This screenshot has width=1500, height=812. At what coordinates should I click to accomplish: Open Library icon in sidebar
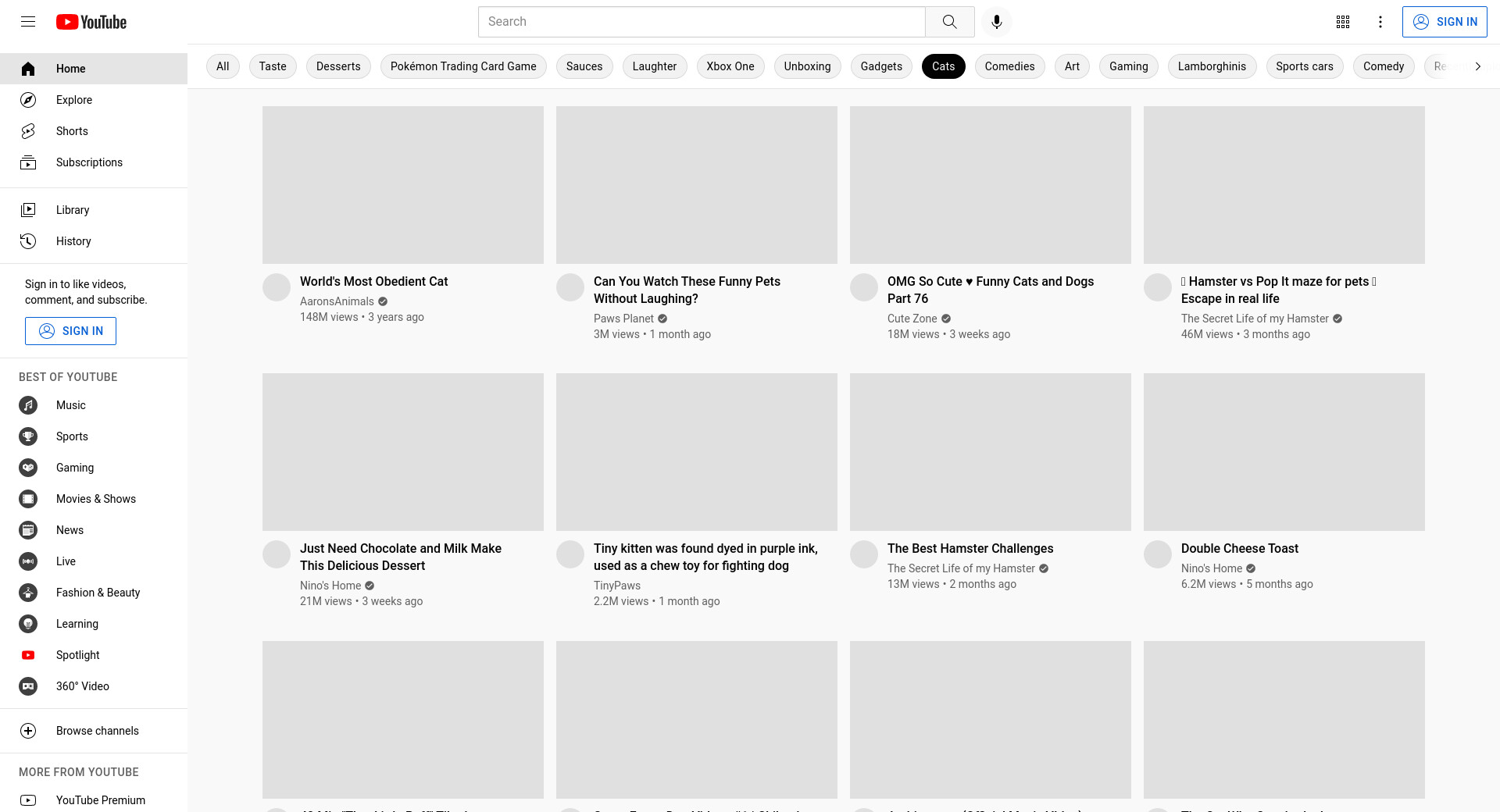pyautogui.click(x=28, y=210)
